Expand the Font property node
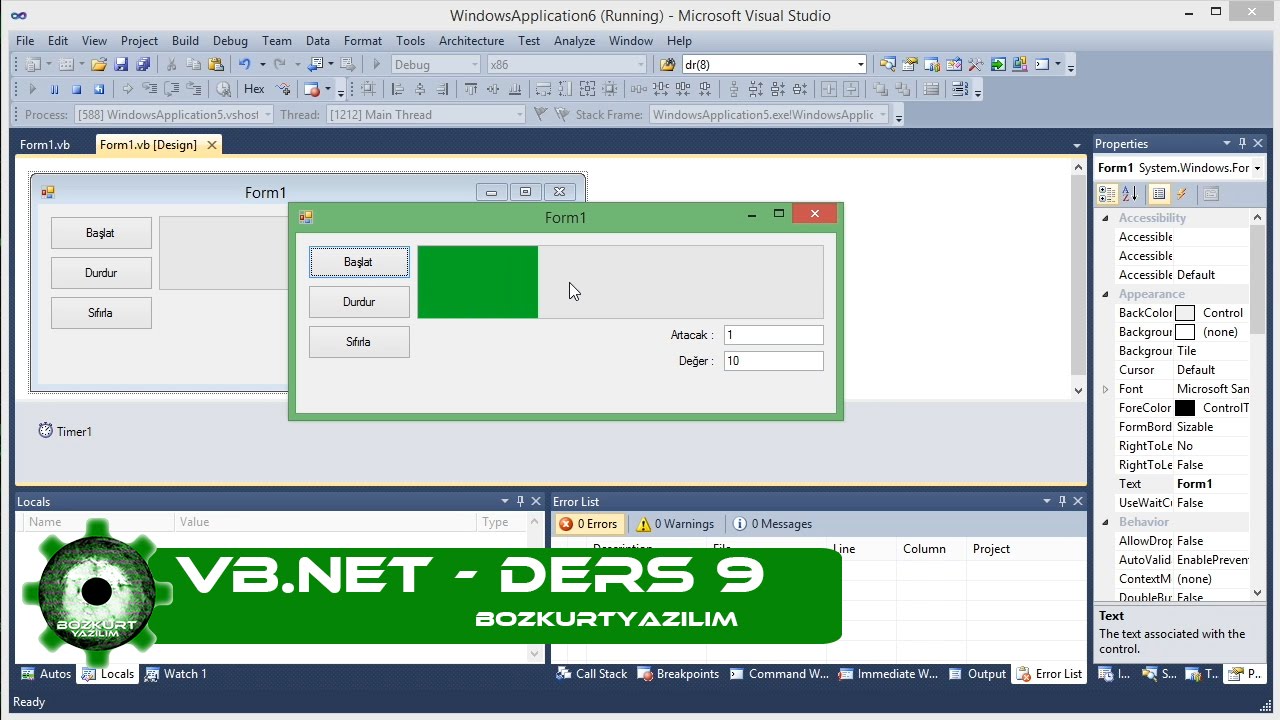 (1105, 389)
